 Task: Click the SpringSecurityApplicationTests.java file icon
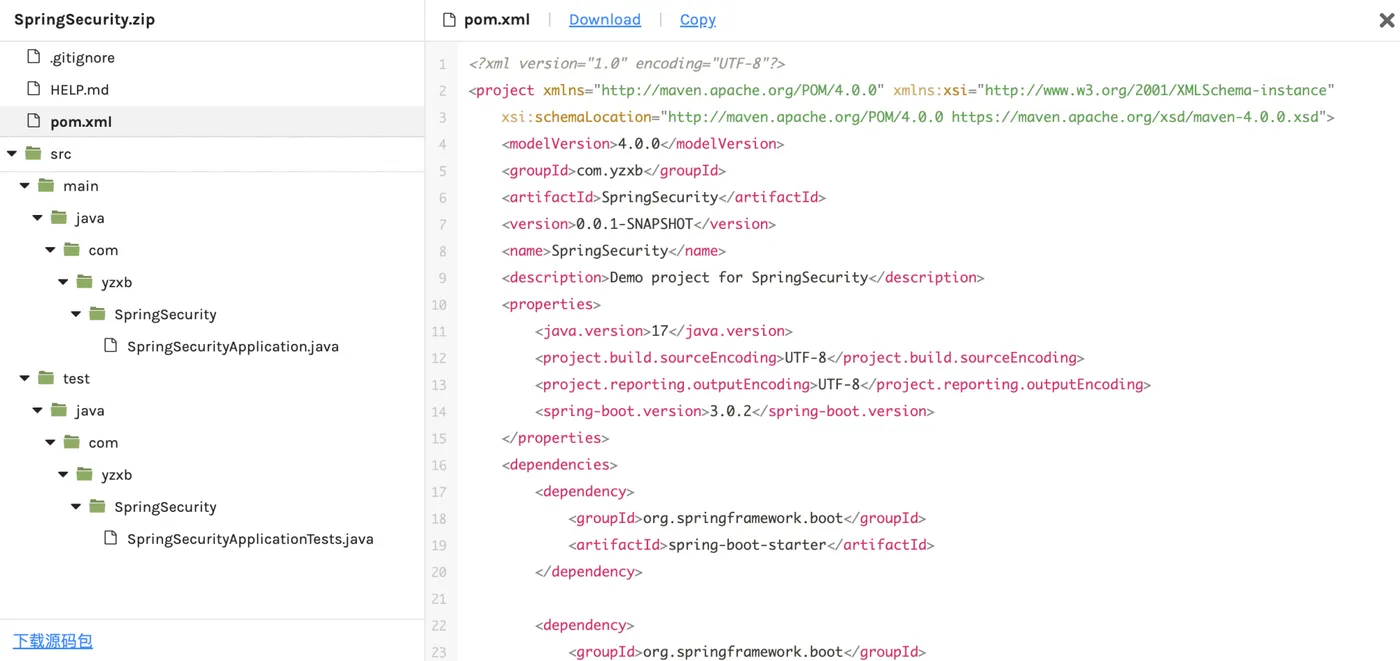tap(110, 538)
